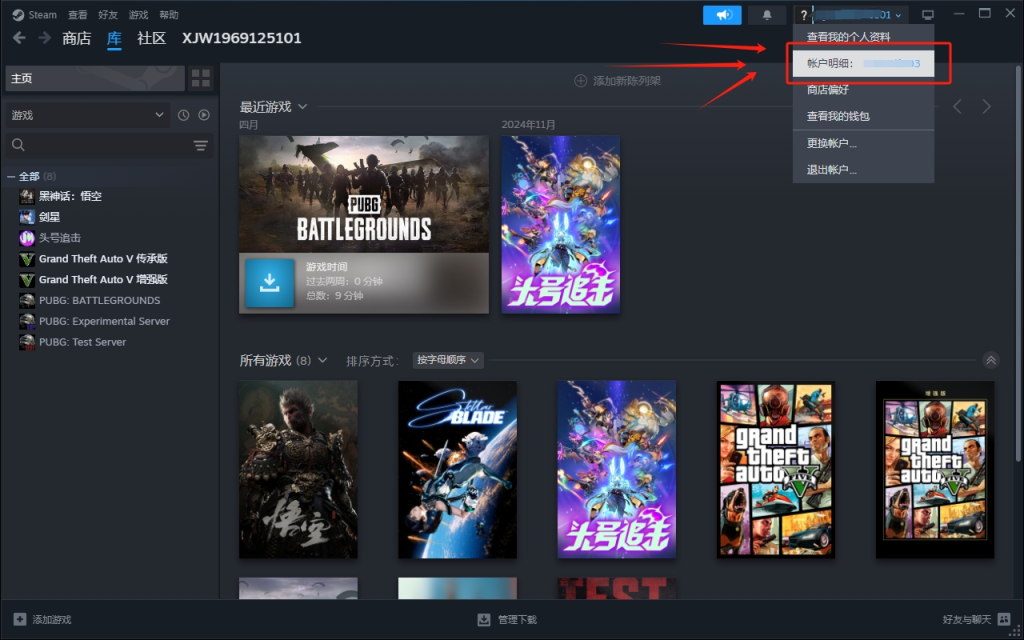This screenshot has width=1024, height=640.
Task: Open advanced filter options icon
Action: (200, 145)
